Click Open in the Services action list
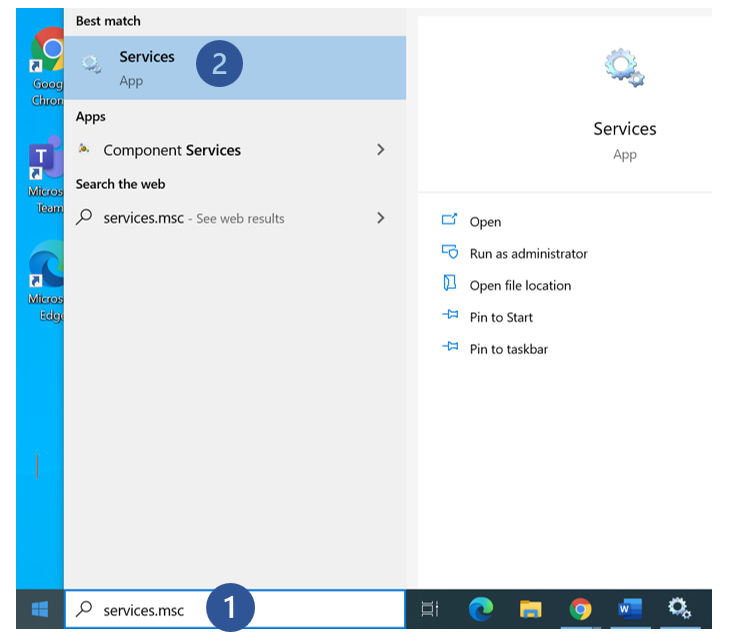730x643 pixels. point(485,222)
